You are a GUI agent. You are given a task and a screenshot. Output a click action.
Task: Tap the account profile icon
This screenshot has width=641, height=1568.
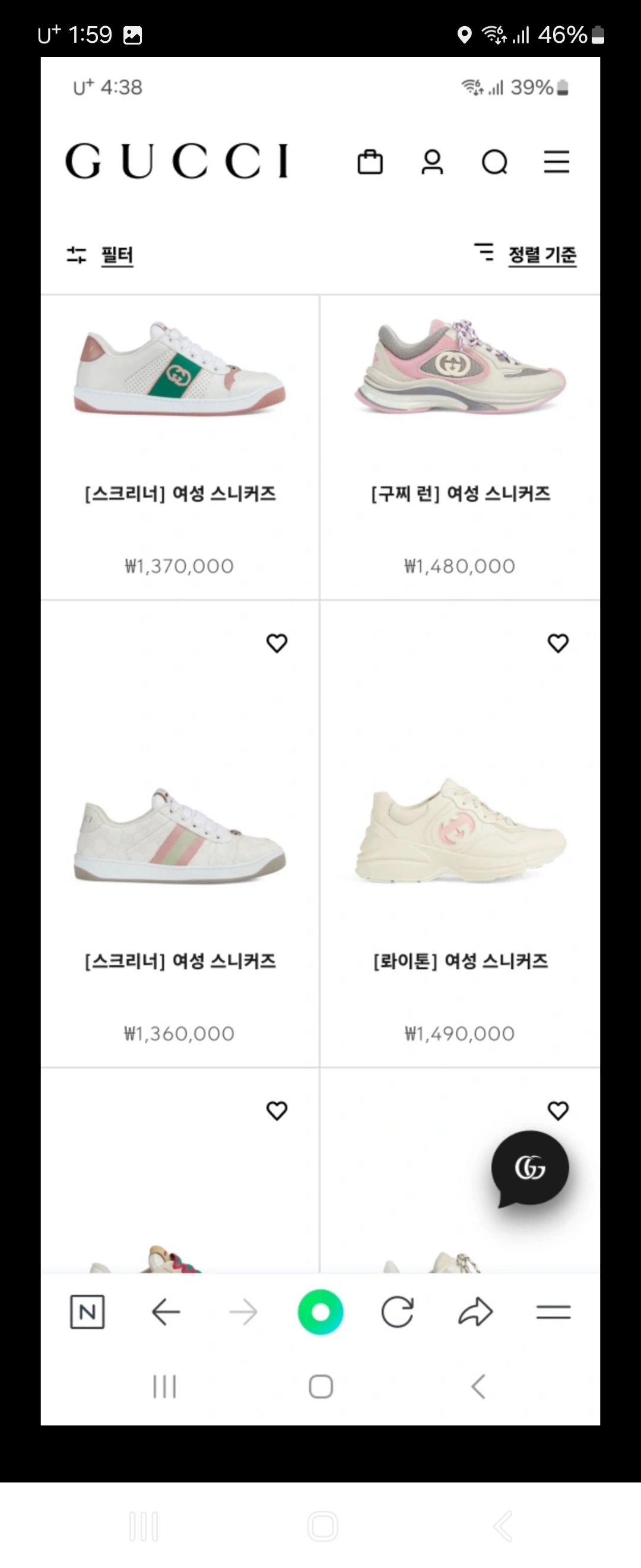coord(433,162)
